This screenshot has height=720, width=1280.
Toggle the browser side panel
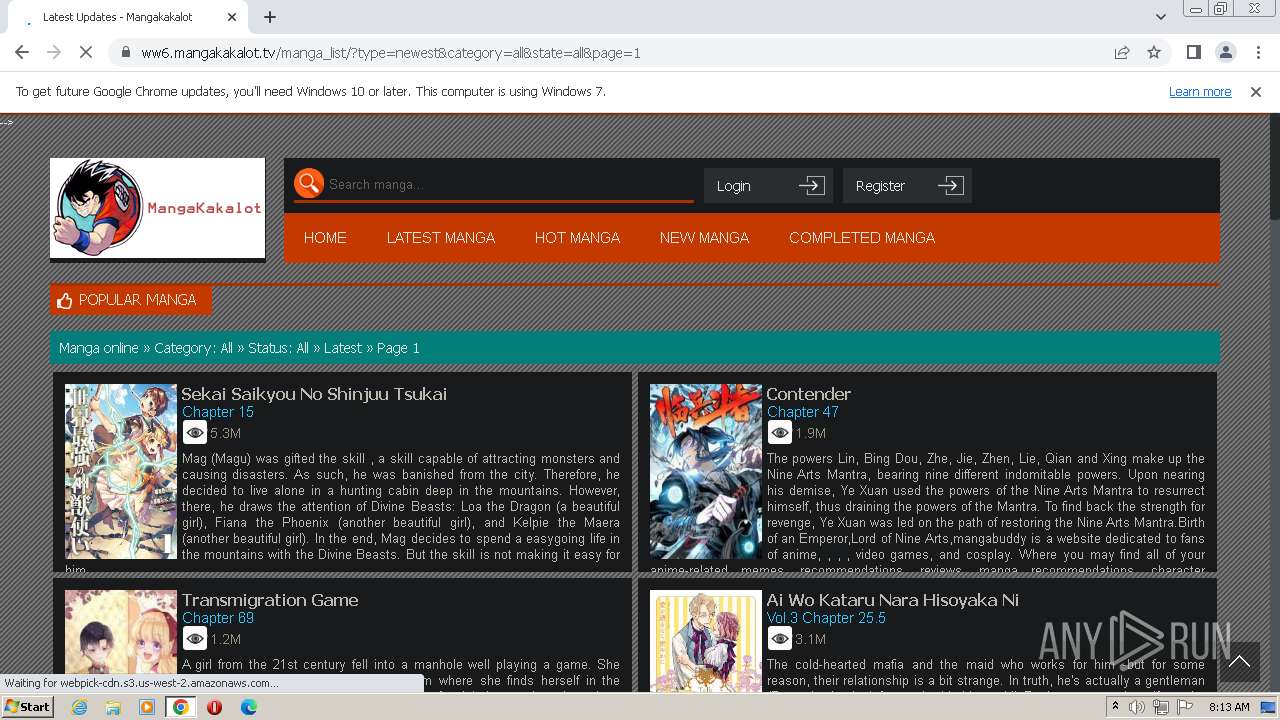(1193, 52)
